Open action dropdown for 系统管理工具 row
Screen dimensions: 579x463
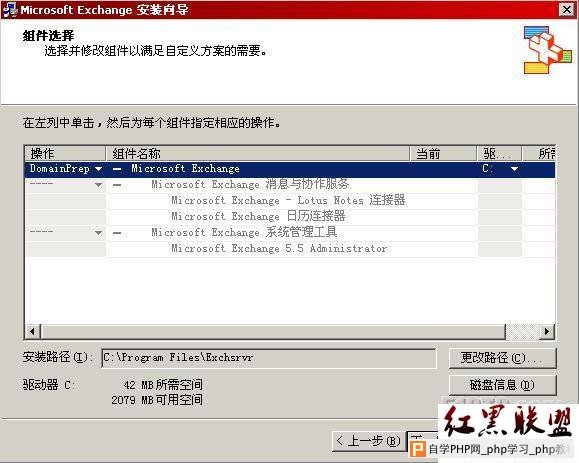point(98,233)
